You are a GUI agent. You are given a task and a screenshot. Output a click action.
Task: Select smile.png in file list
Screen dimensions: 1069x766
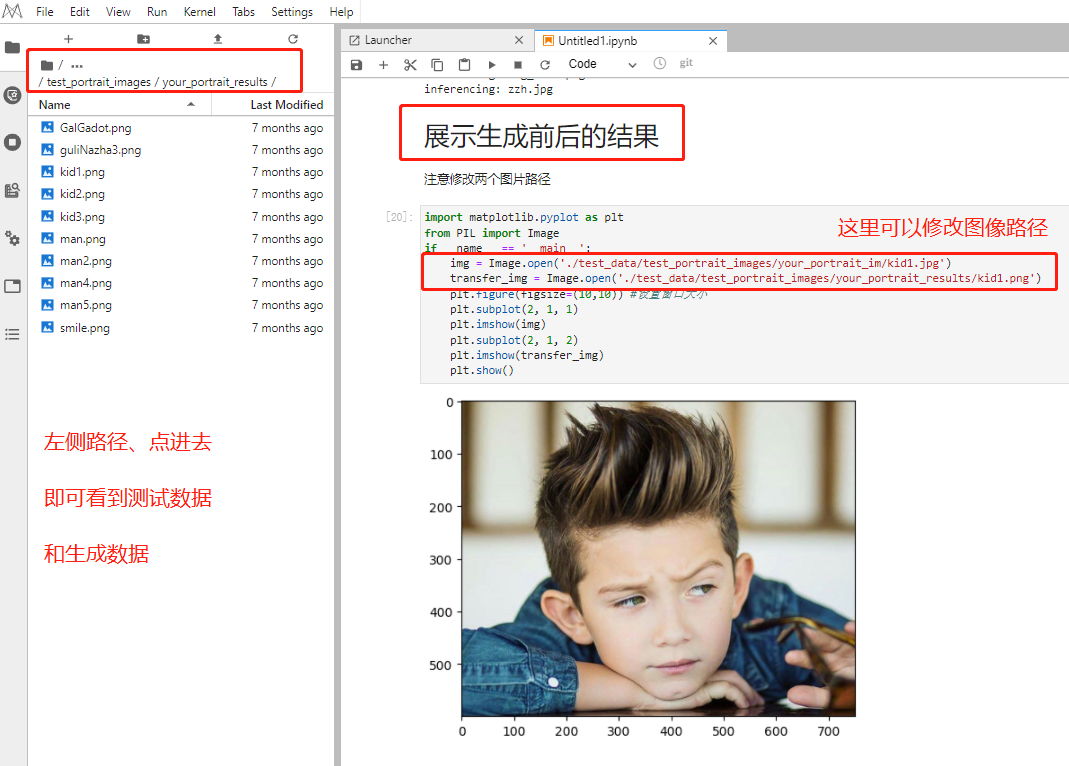pos(181,328)
